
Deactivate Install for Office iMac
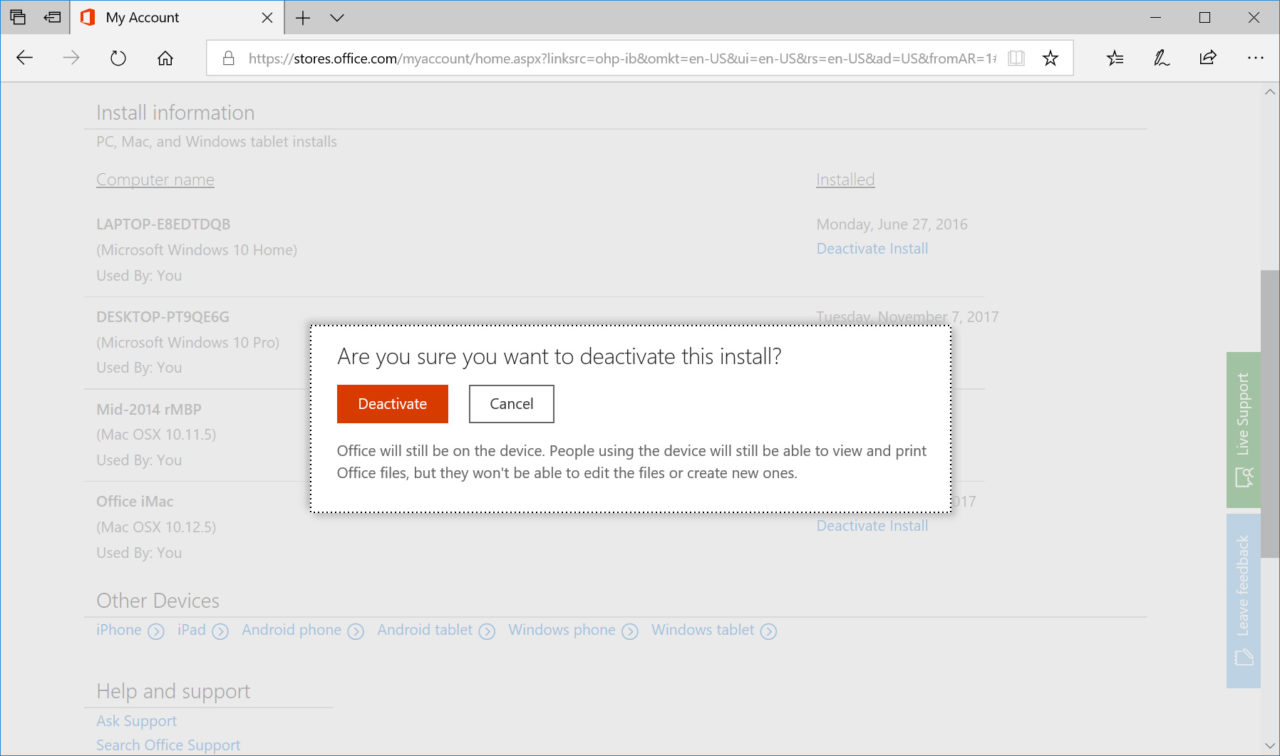click(872, 525)
